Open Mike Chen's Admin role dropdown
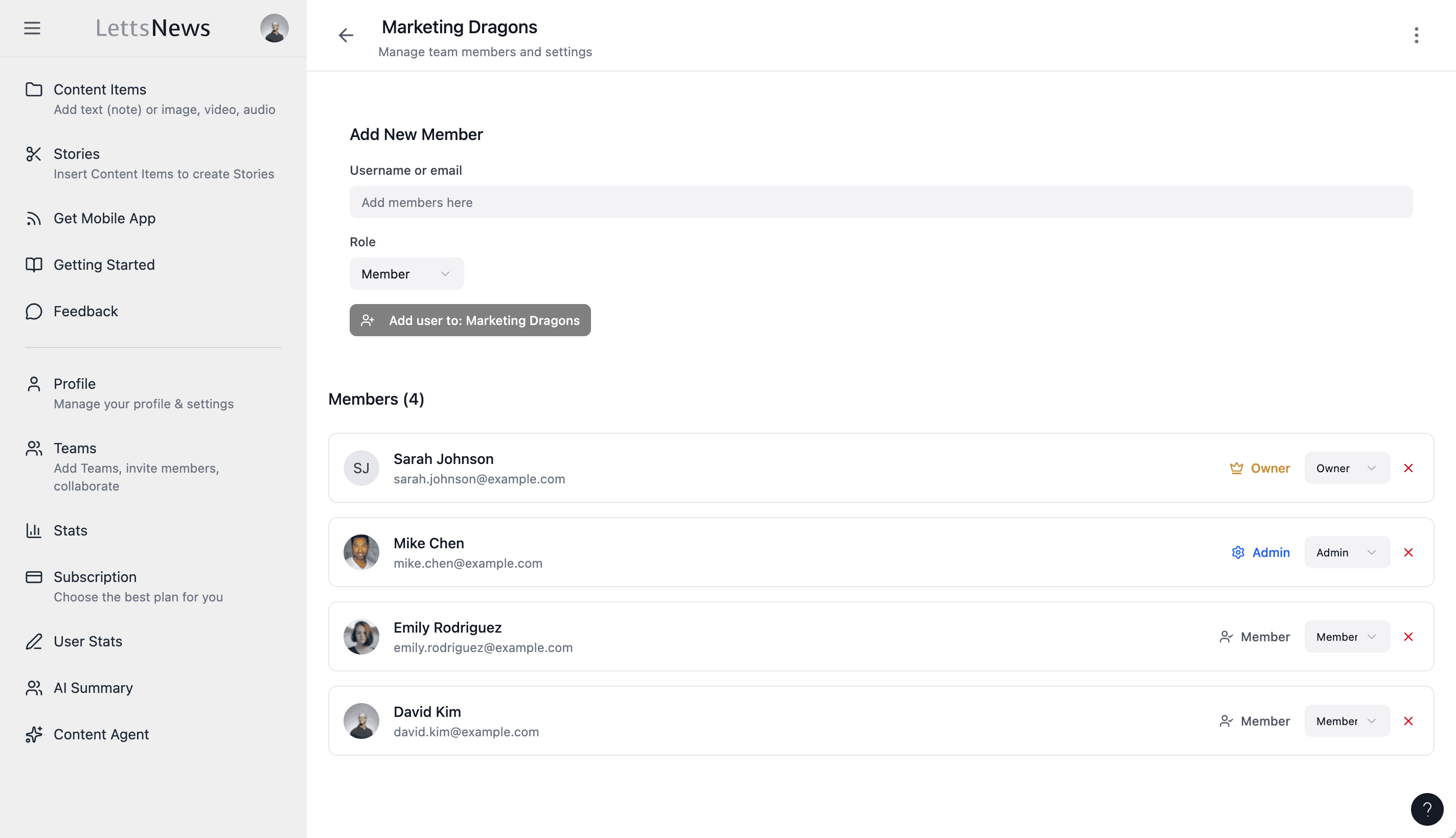 click(x=1346, y=552)
